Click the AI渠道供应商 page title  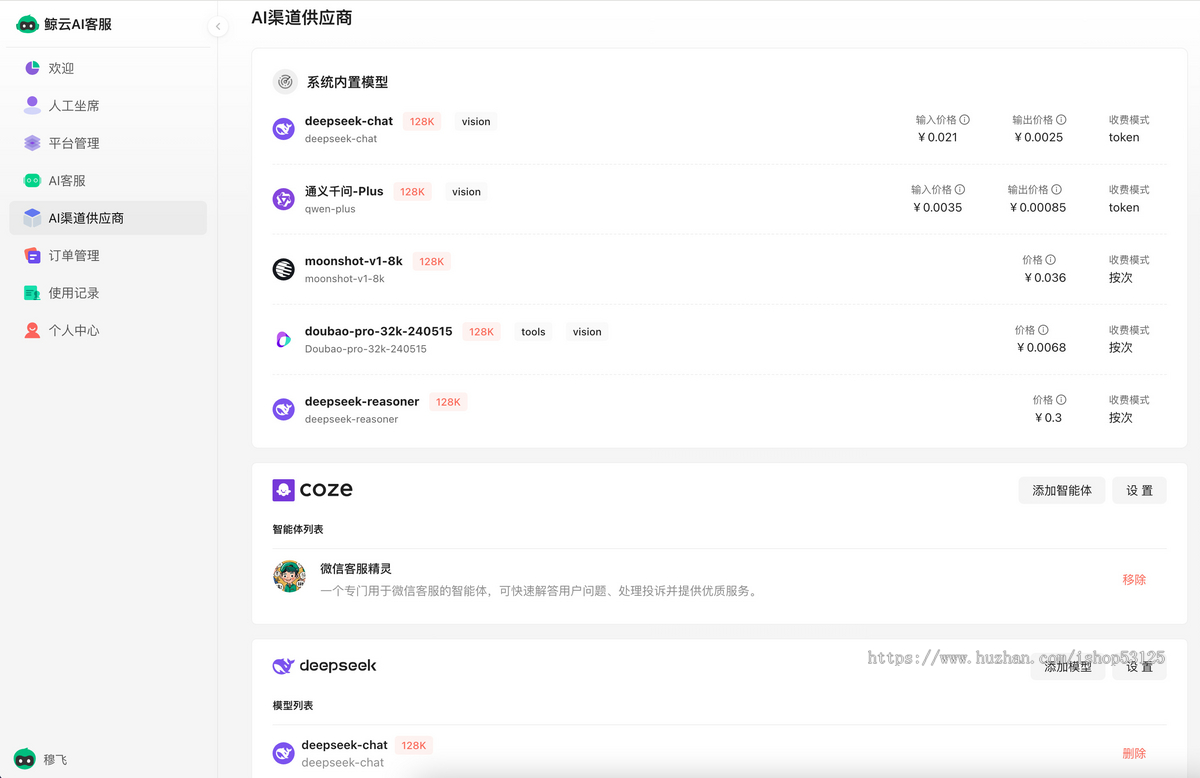(x=302, y=17)
